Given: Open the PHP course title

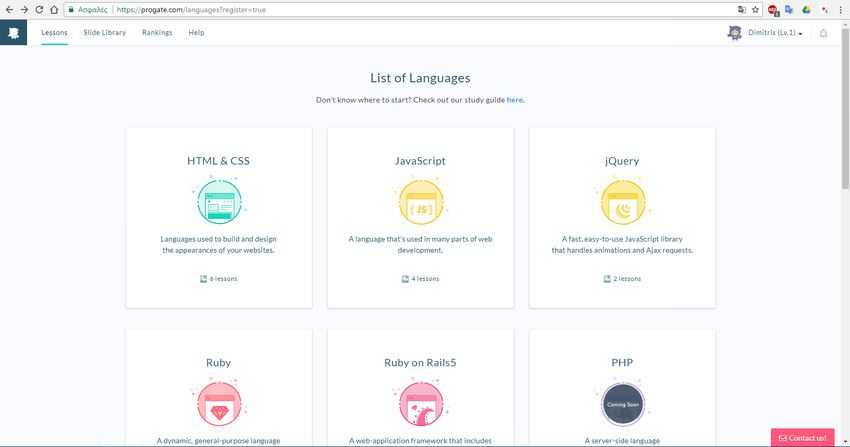Looking at the screenshot, I should pyautogui.click(x=622, y=362).
